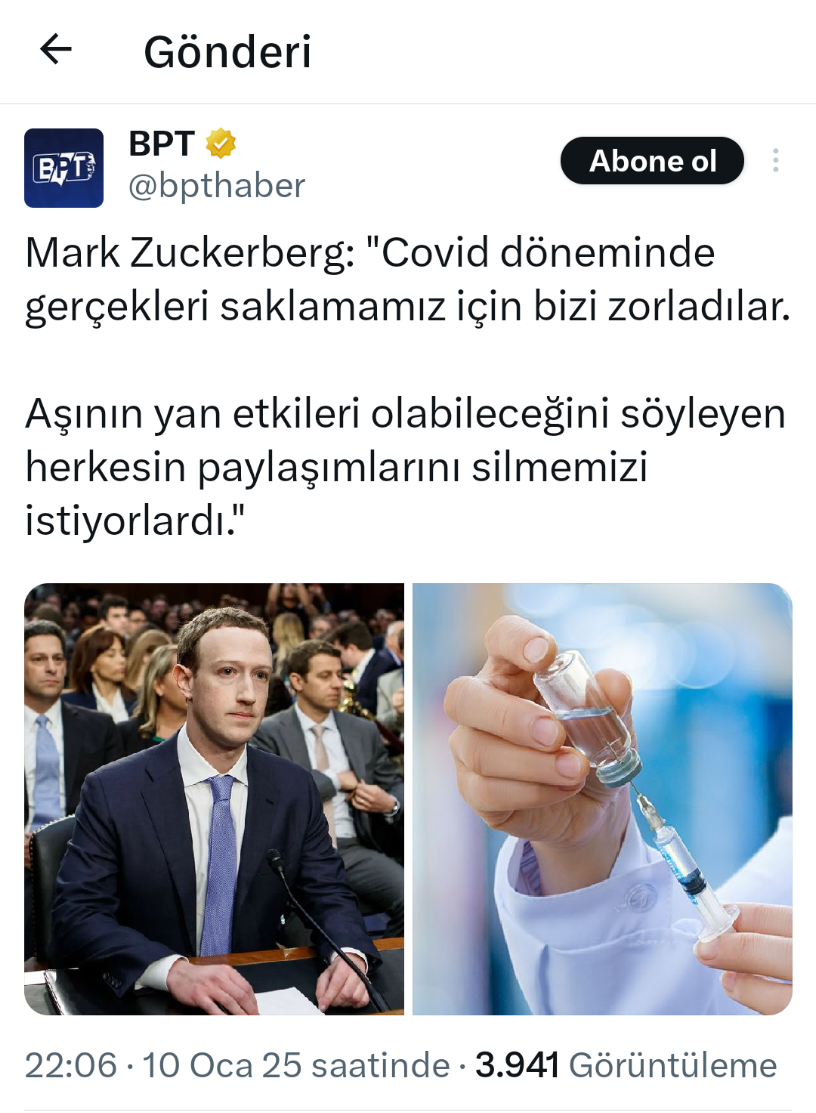816x1113 pixels.
Task: Click the line 'gerçekleri saklamamız için bizi zorladılar'
Action: coord(407,307)
